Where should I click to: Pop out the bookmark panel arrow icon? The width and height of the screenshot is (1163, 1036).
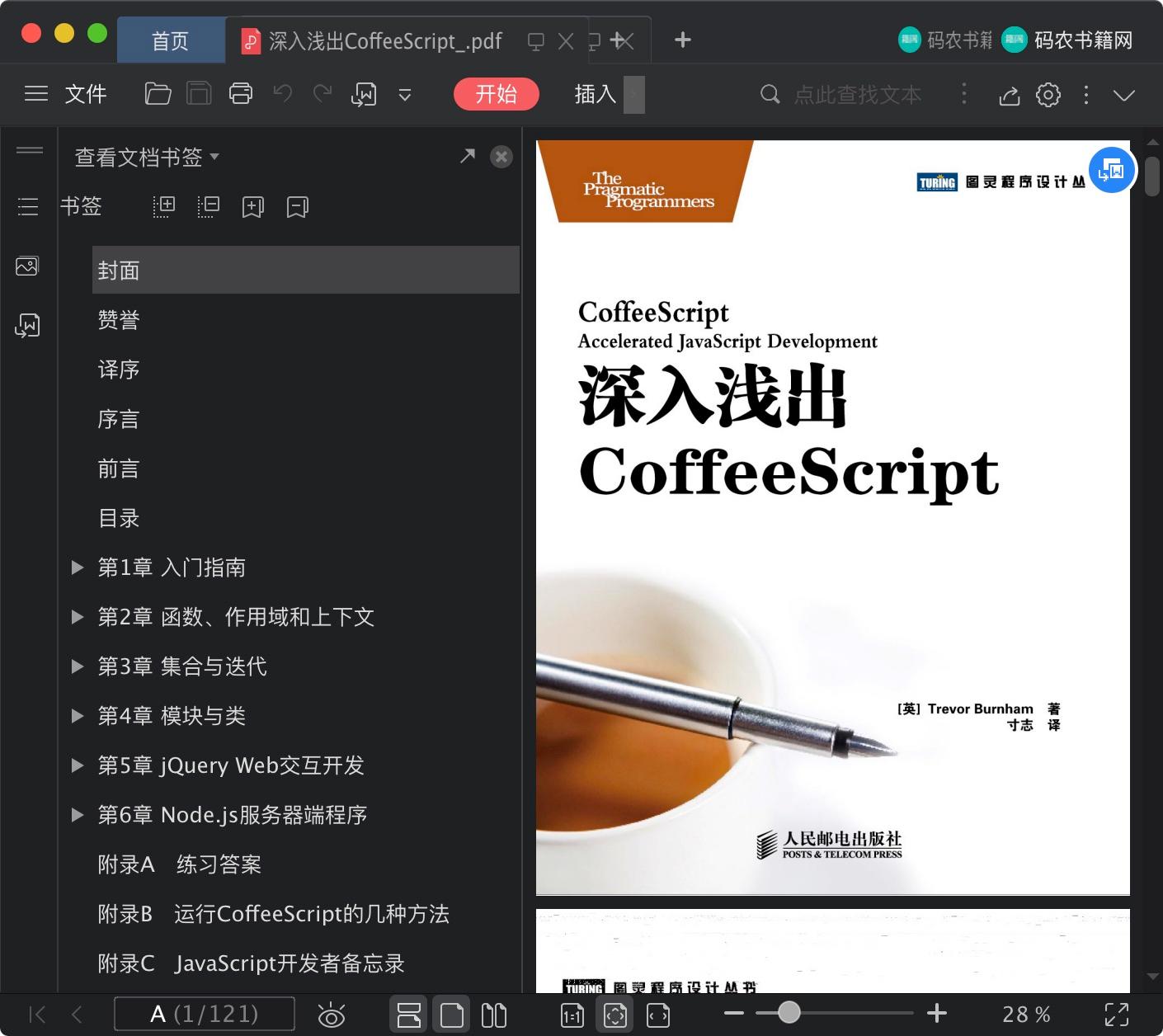tap(468, 155)
